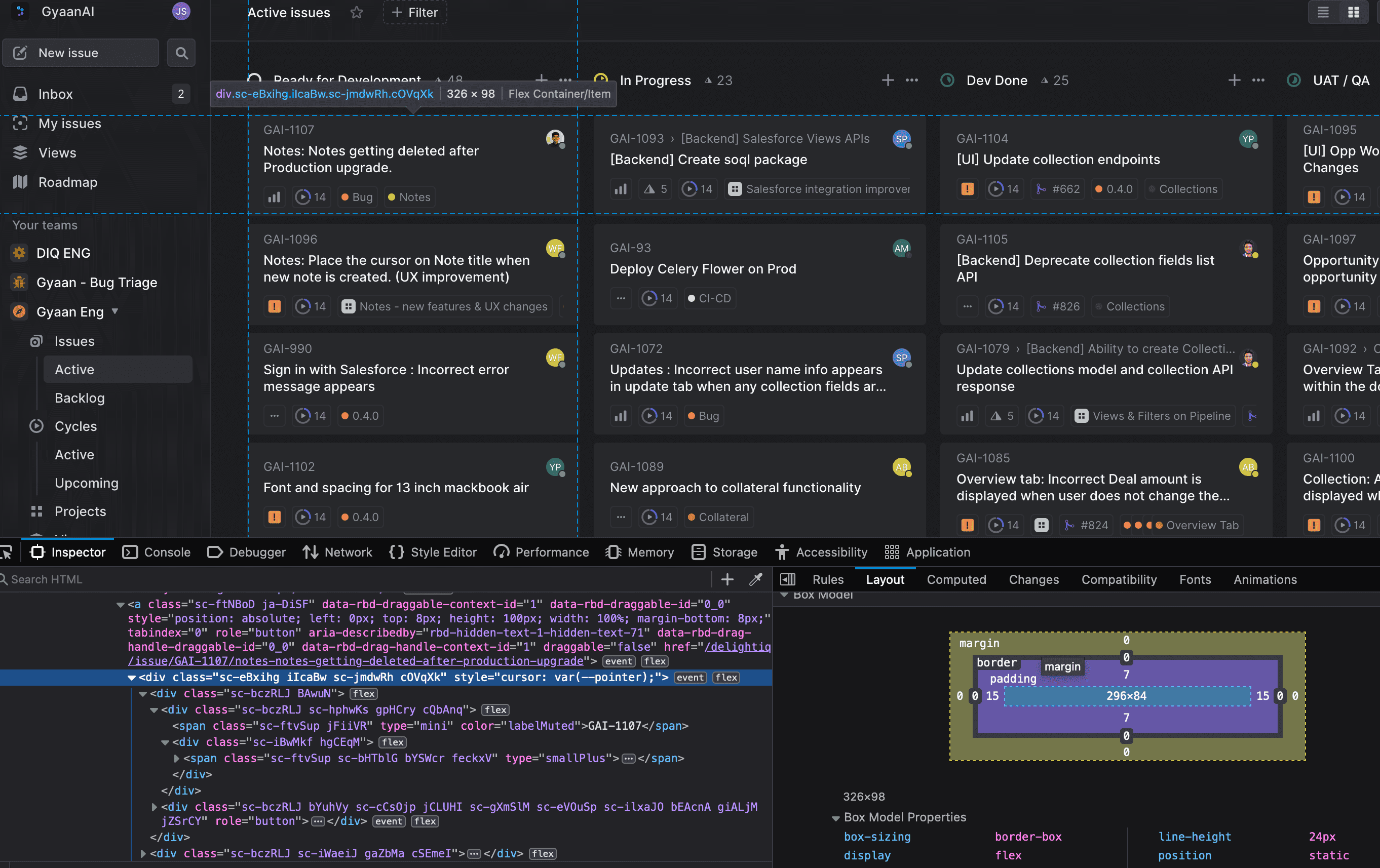This screenshot has width=1380, height=868.
Task: Expand the sc-iWaeiJ gaZbMa div node
Action: 143,853
